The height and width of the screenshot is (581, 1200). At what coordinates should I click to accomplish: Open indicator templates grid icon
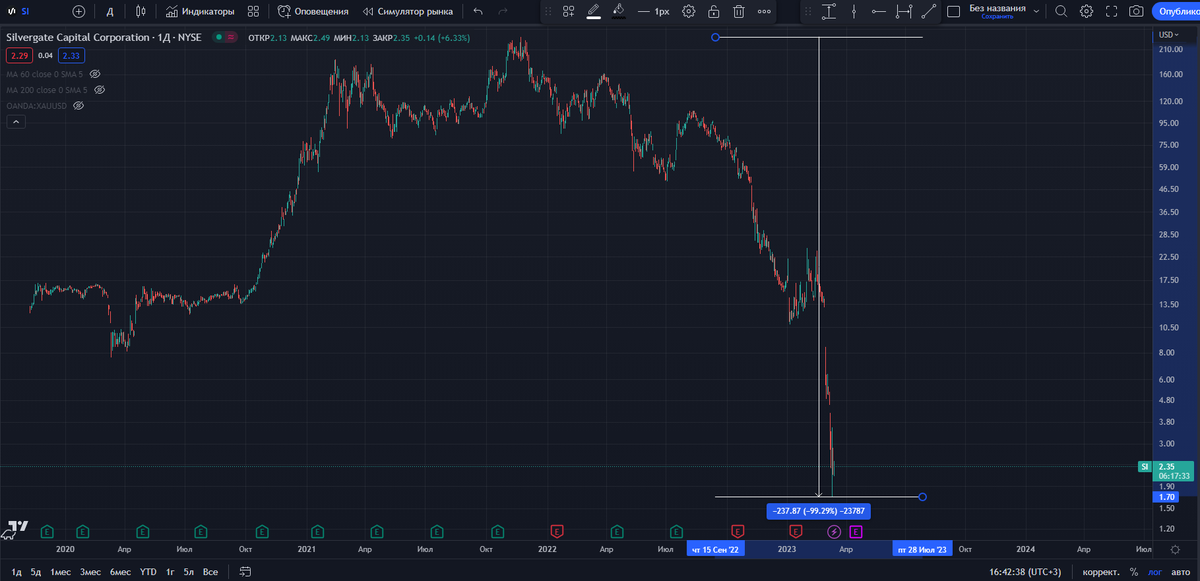(253, 11)
